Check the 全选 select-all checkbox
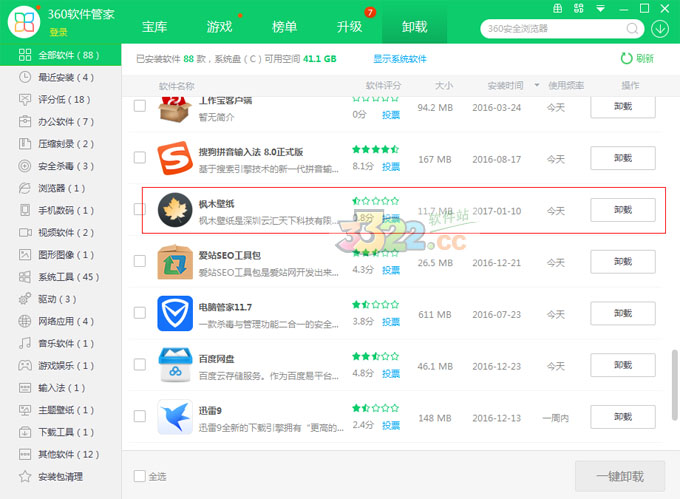The height and width of the screenshot is (499, 680). point(140,476)
